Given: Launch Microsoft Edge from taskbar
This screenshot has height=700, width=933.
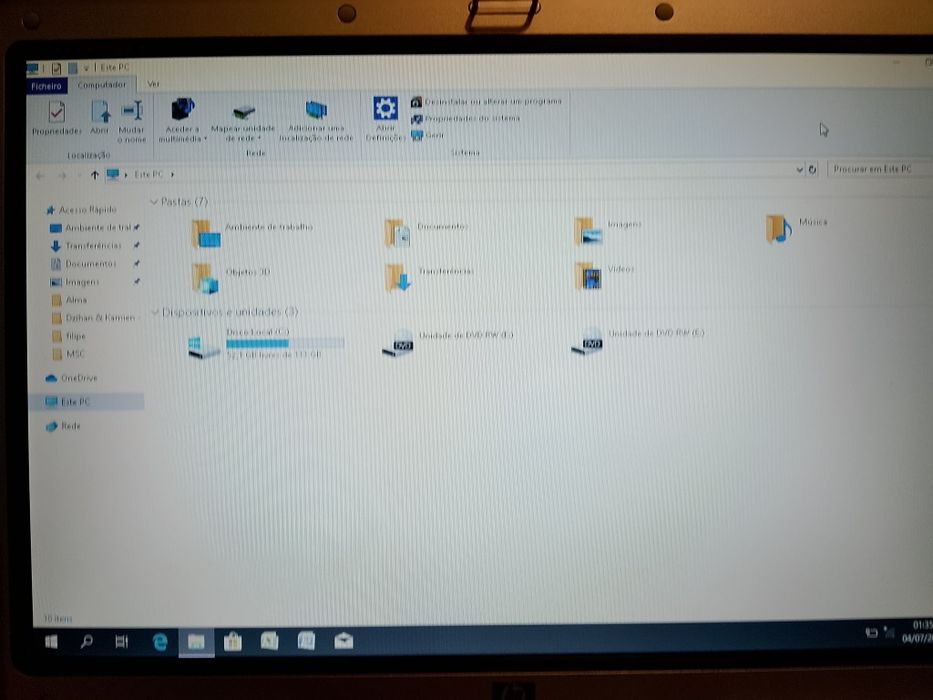Looking at the screenshot, I should coord(159,642).
